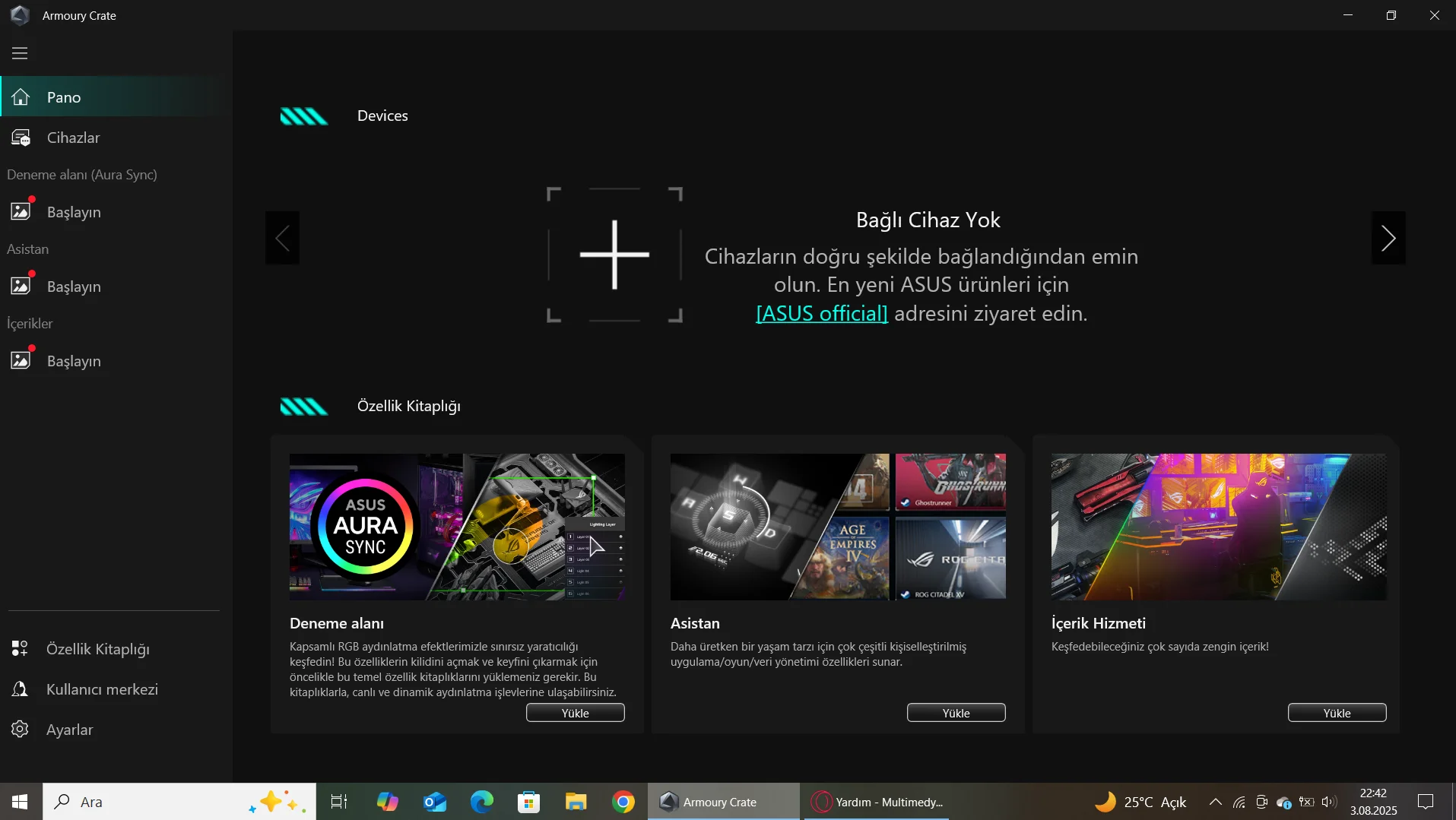
Task: Open Cihazlar in the sidebar
Action: click(116, 138)
